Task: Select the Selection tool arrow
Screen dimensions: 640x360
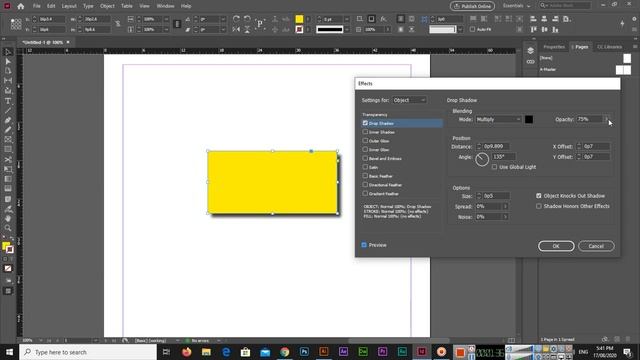Action: tap(8, 52)
